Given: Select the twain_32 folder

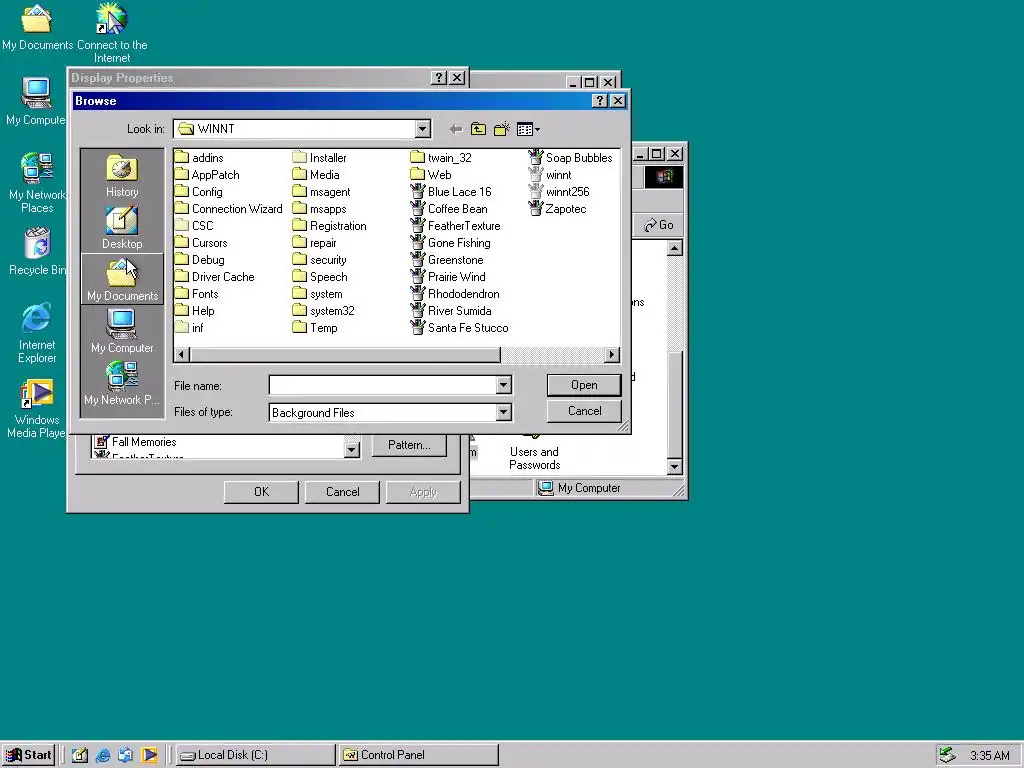Looking at the screenshot, I should pyautogui.click(x=441, y=158).
